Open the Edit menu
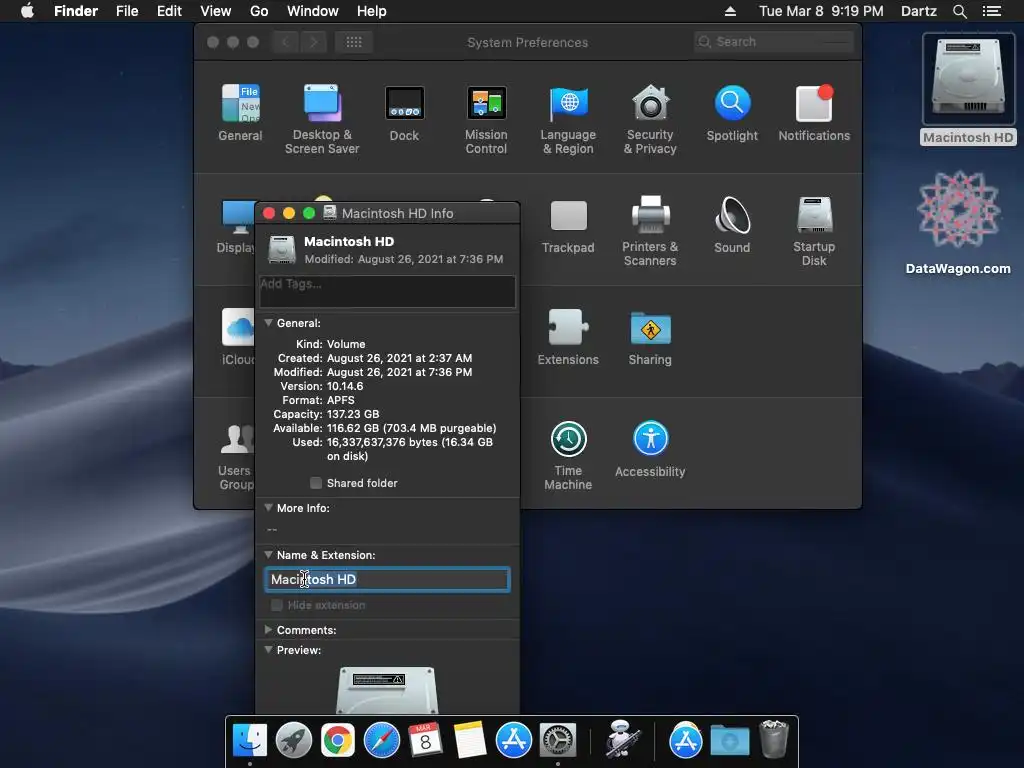Image resolution: width=1024 pixels, height=768 pixels. [169, 11]
